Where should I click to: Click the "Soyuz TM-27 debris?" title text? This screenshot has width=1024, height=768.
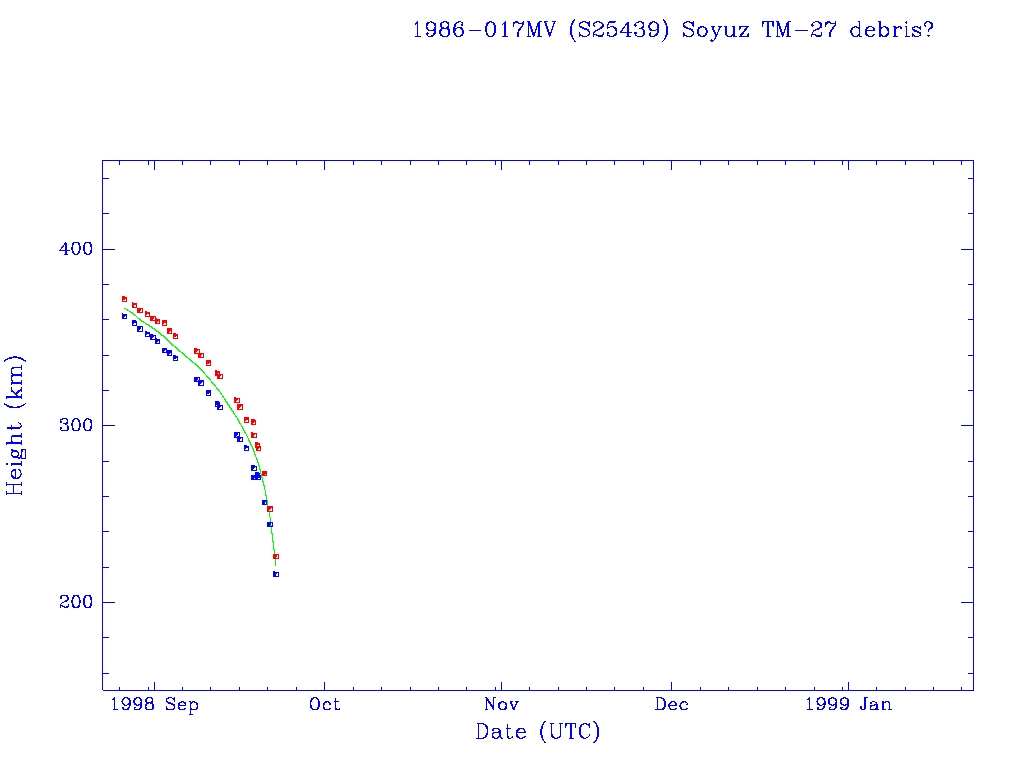(x=808, y=29)
